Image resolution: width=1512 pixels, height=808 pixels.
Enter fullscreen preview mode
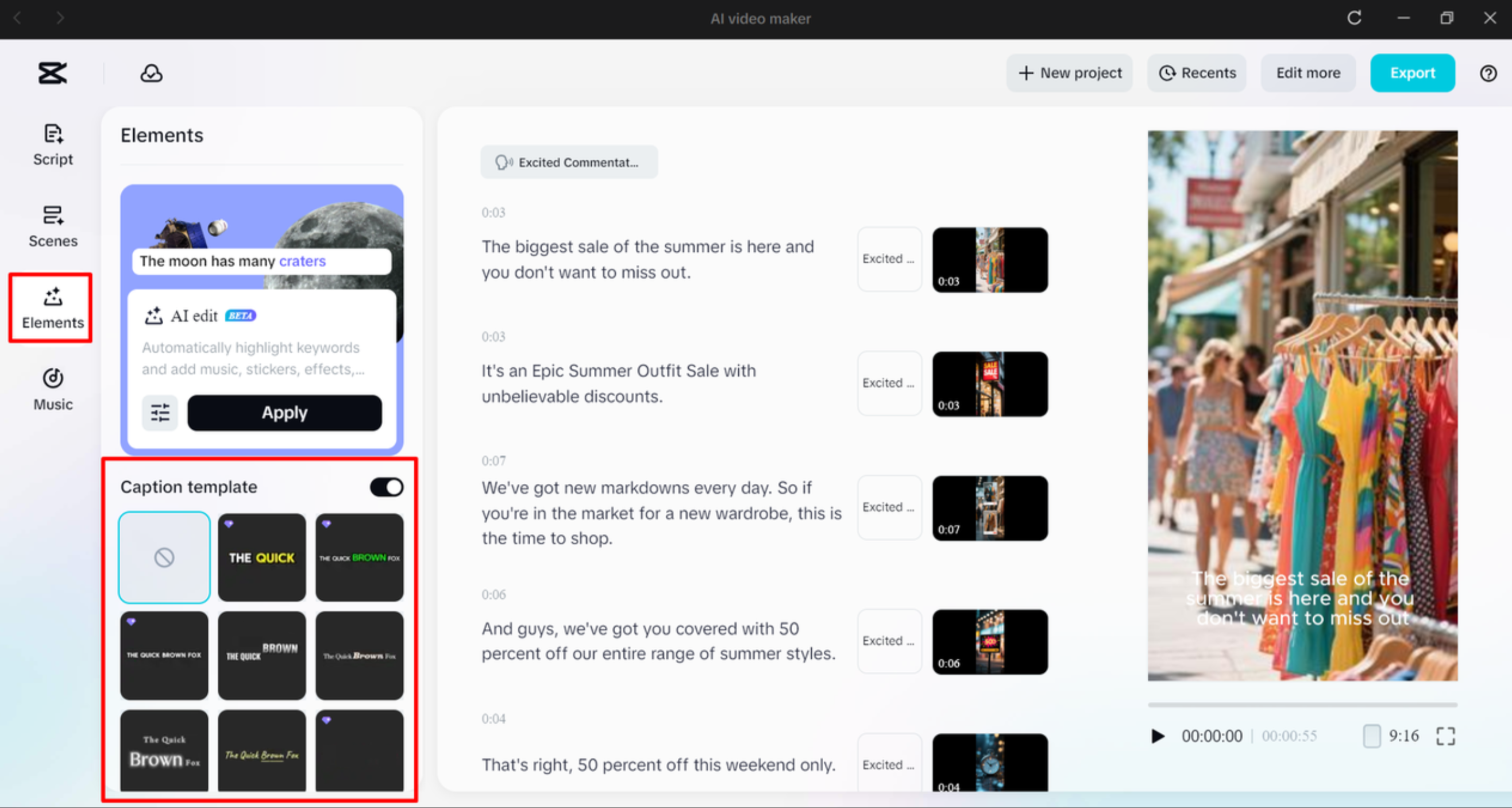point(1445,736)
